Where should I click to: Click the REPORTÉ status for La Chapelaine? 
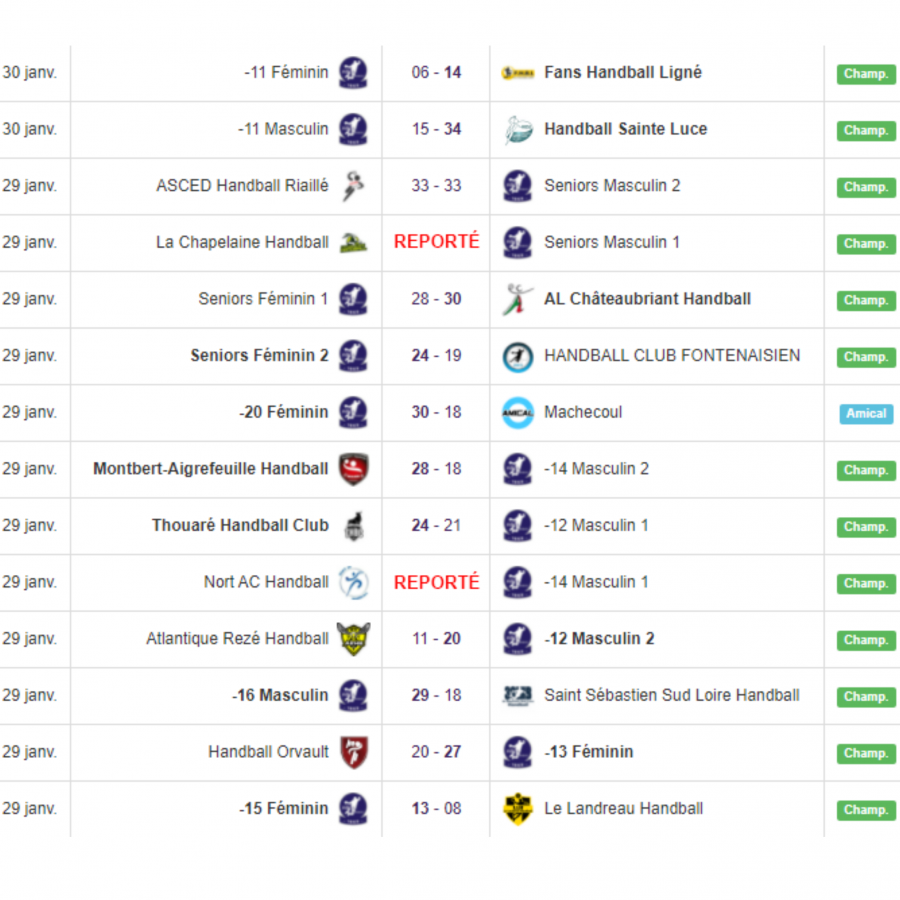click(436, 242)
